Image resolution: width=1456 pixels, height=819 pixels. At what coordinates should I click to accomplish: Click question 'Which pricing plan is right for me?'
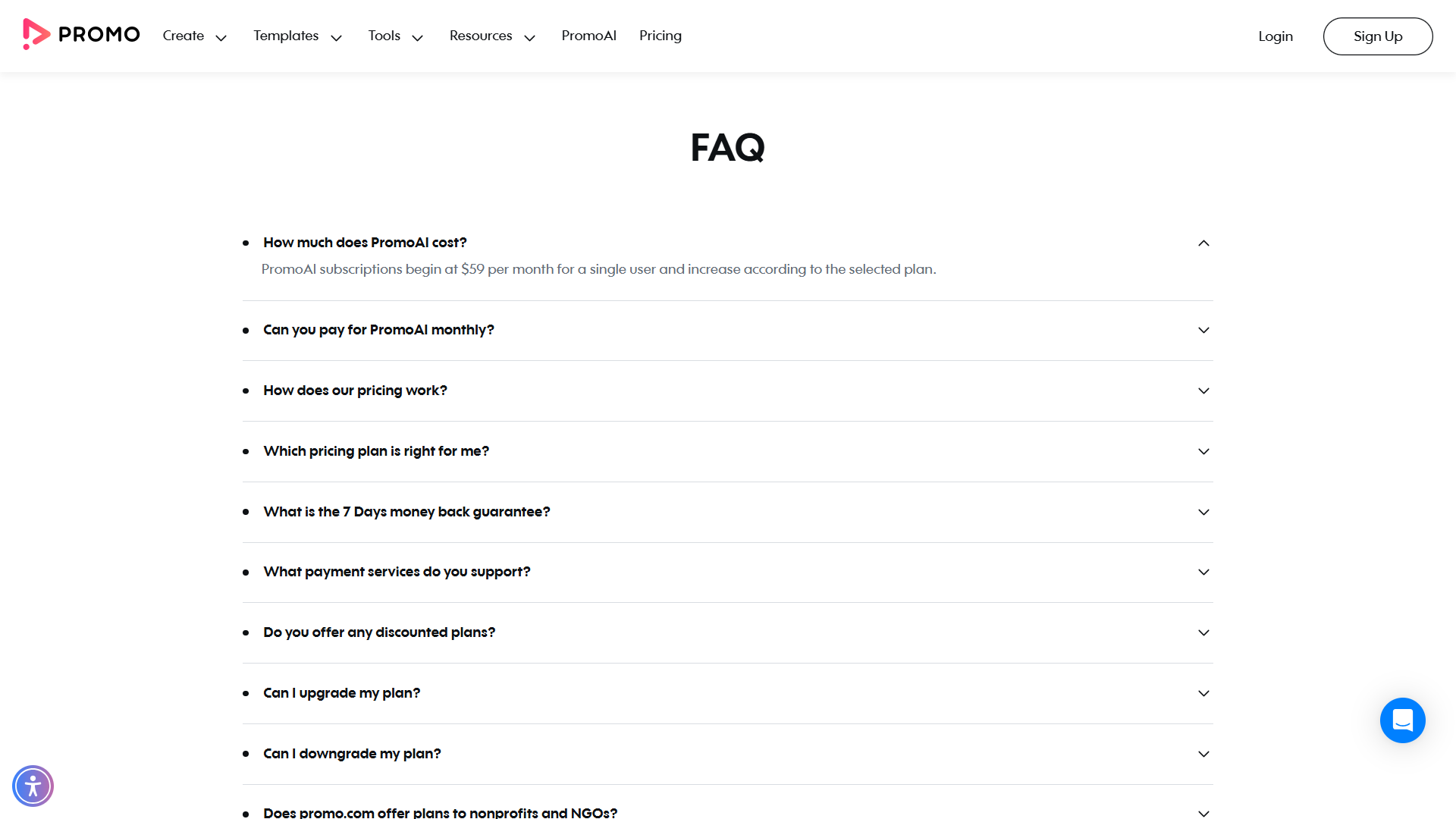click(376, 451)
